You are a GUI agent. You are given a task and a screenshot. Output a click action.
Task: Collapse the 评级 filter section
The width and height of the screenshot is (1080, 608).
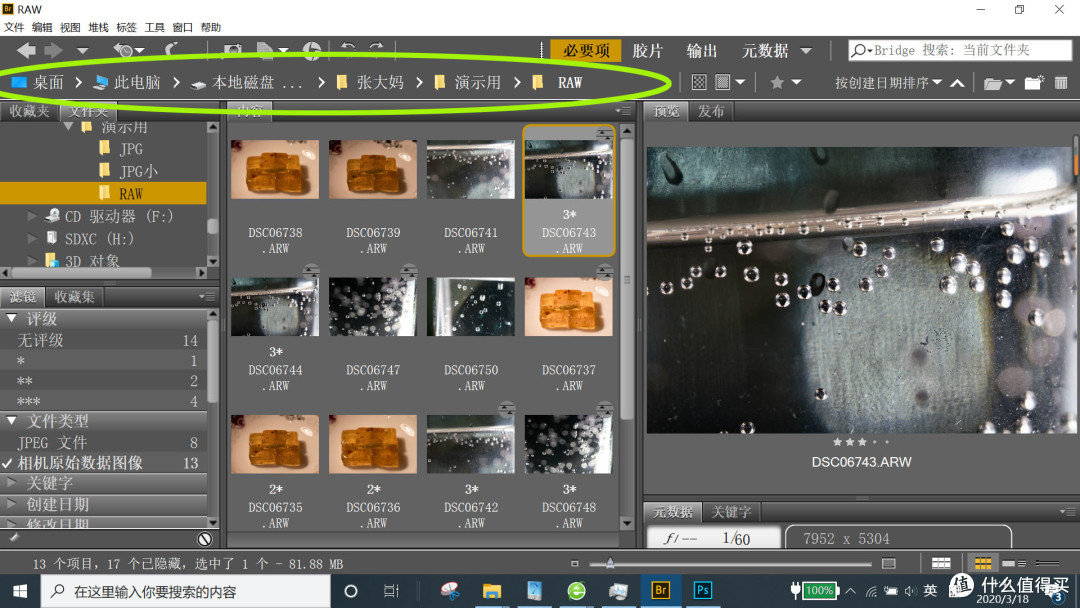[x=12, y=318]
